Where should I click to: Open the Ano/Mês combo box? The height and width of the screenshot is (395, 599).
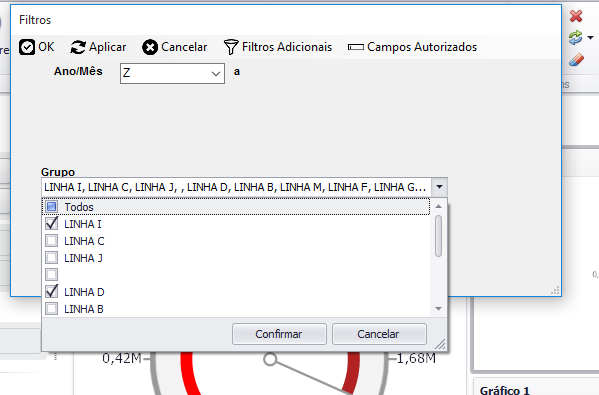172,73
